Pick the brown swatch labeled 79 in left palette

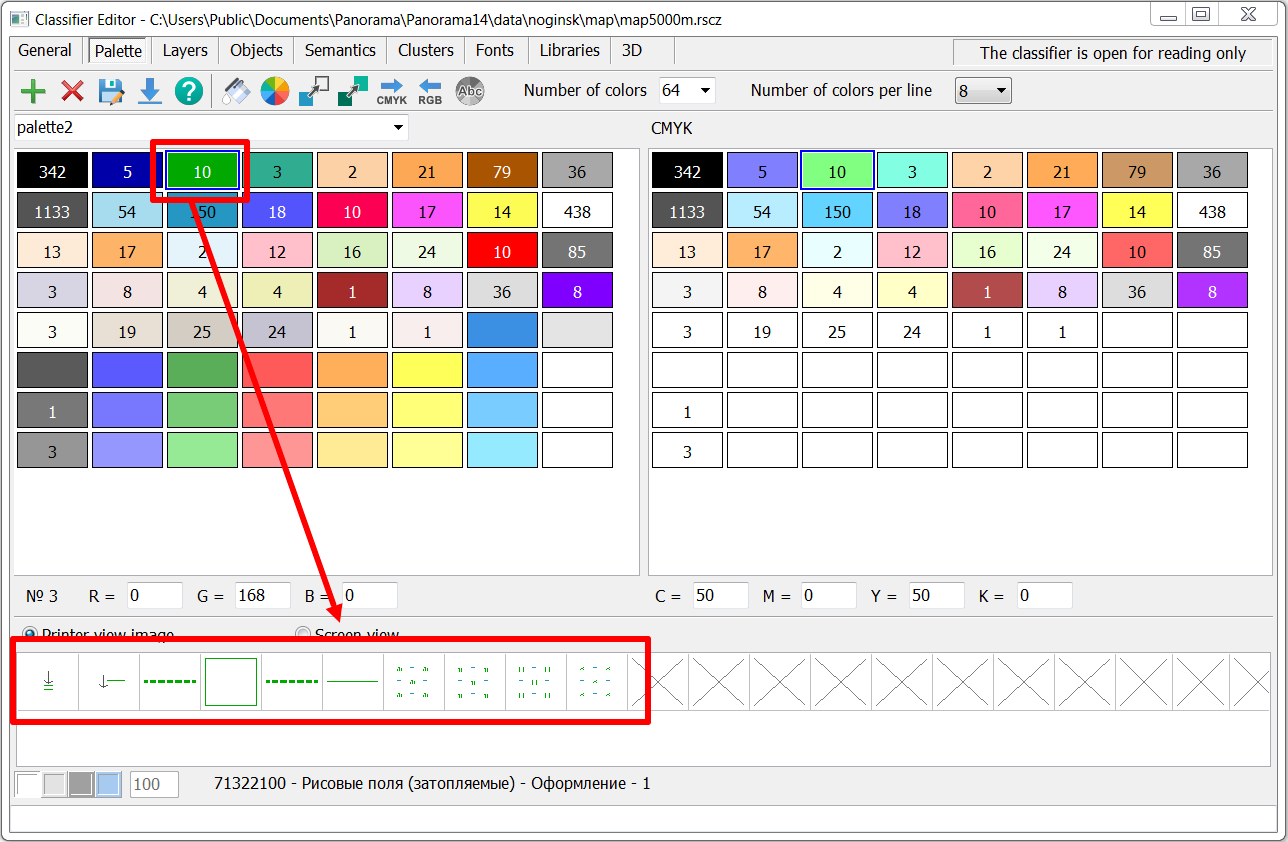click(x=502, y=171)
